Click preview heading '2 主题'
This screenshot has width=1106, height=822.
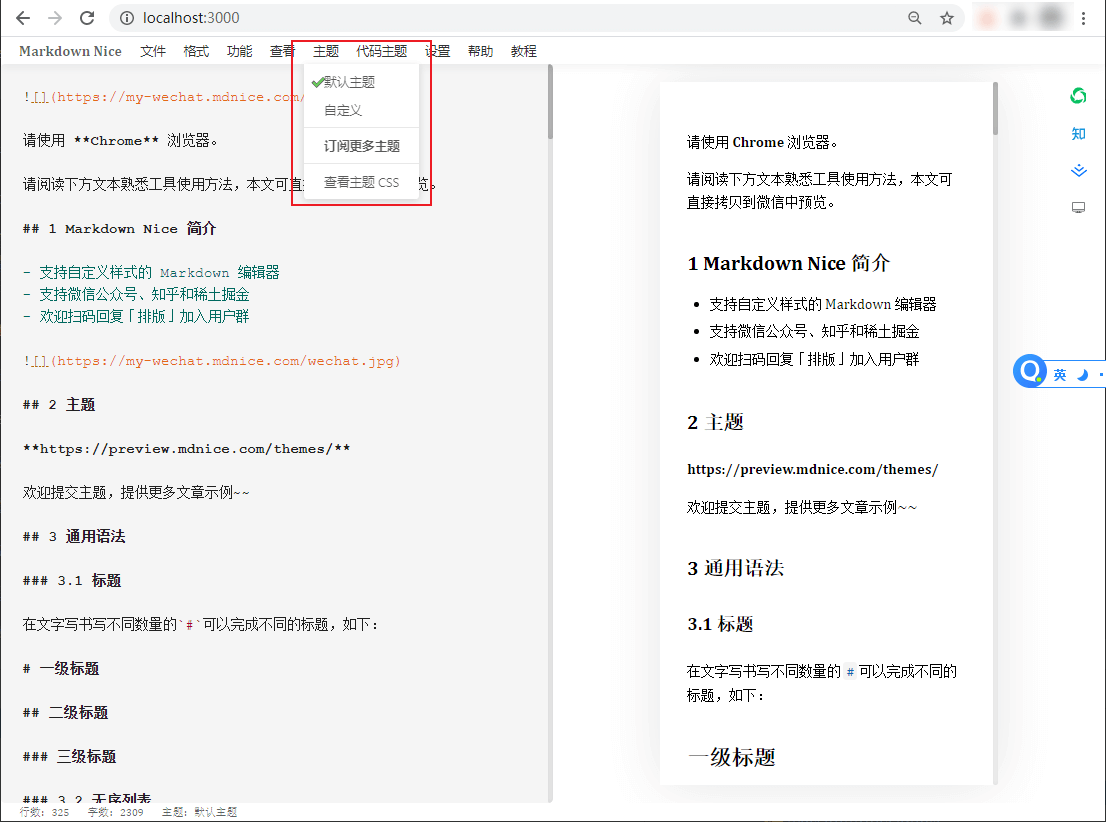pyautogui.click(x=715, y=422)
